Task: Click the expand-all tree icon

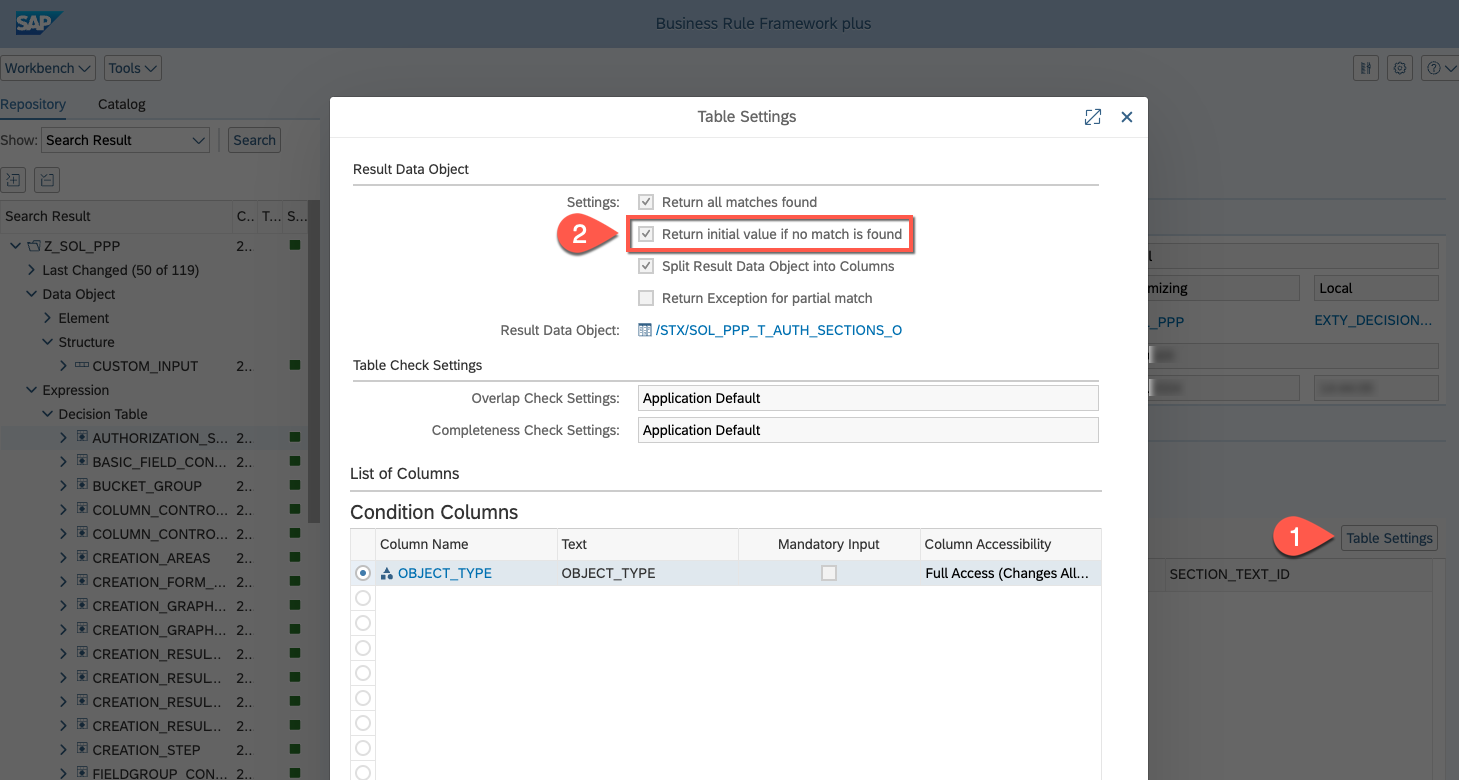Action: coord(13,180)
